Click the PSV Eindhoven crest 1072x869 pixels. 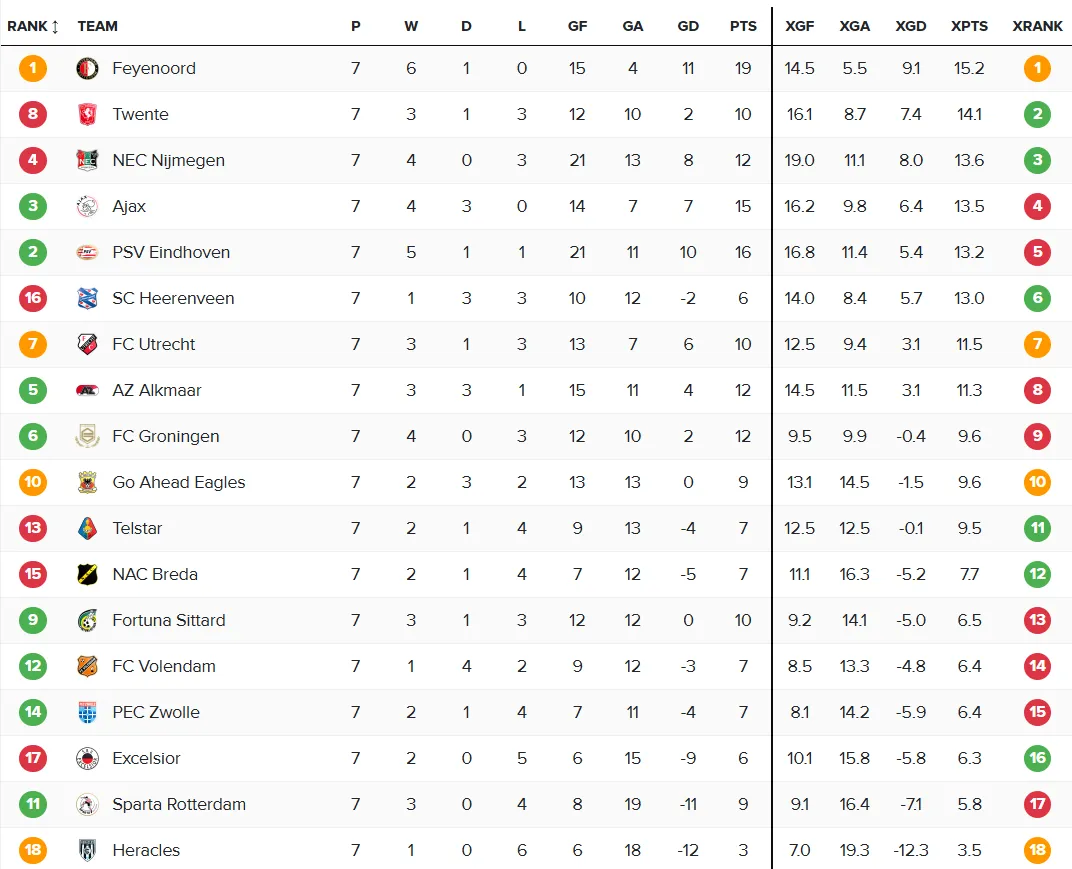click(x=88, y=252)
